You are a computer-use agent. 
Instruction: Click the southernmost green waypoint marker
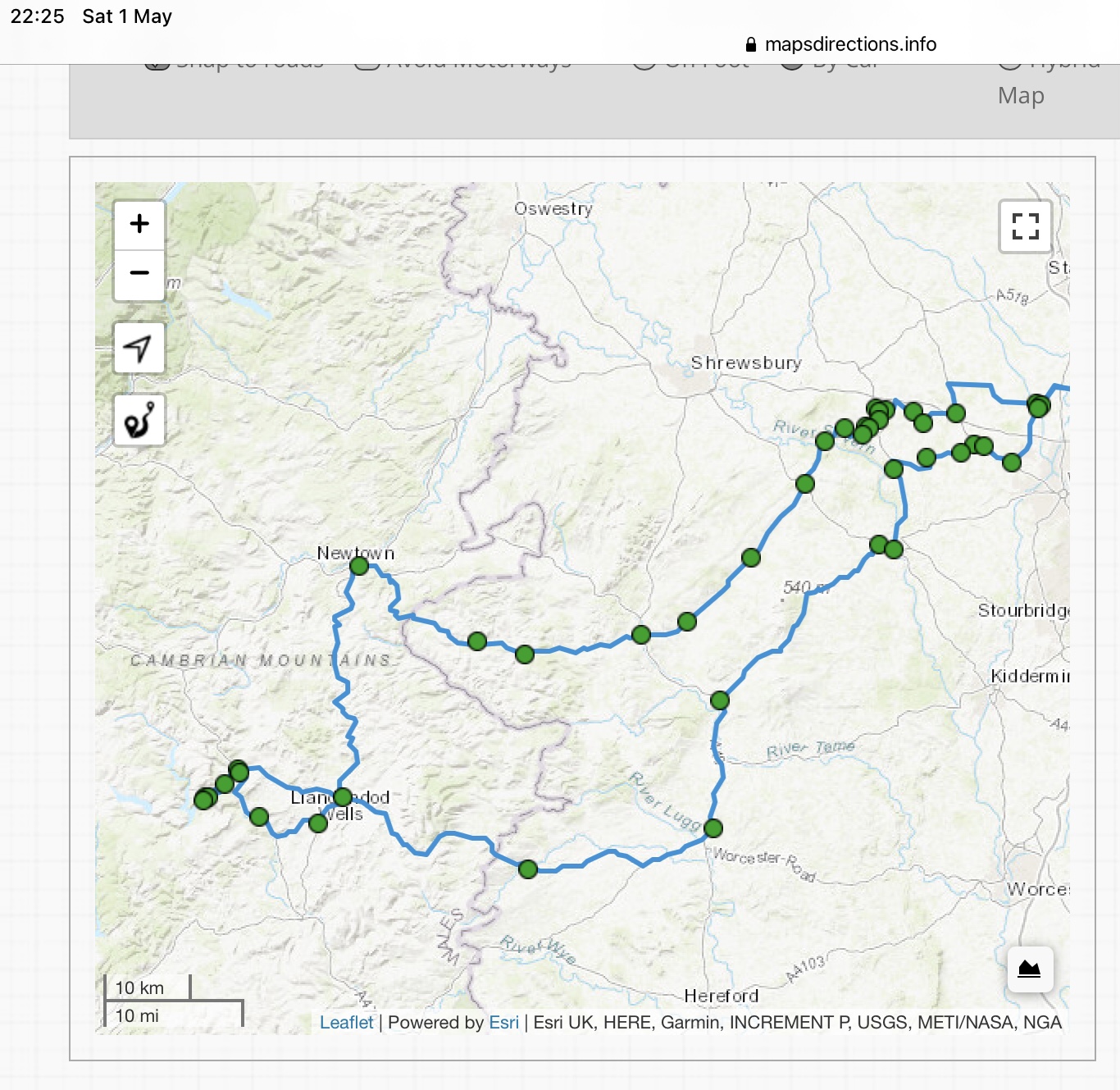click(528, 869)
